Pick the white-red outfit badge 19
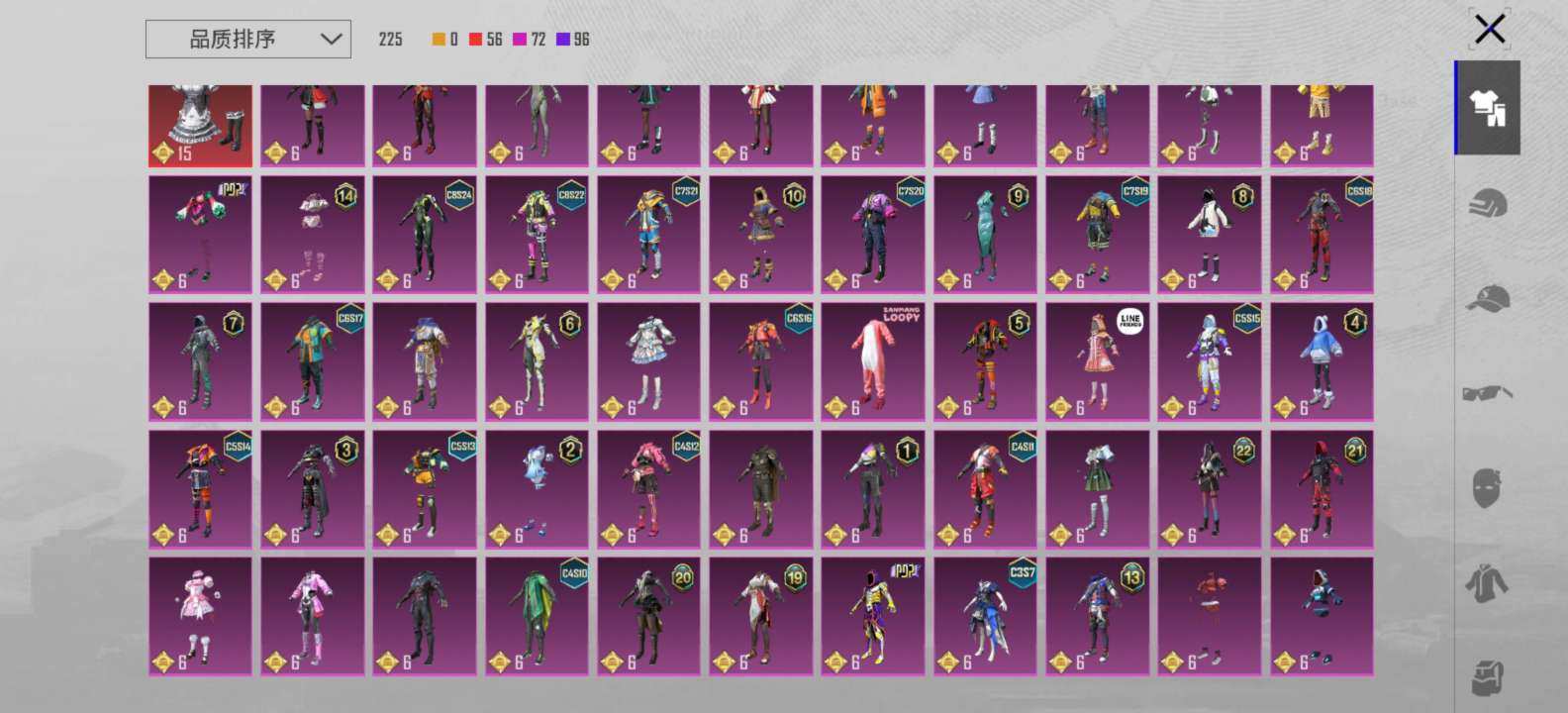Screen dimensions: 1568x713 761,616
